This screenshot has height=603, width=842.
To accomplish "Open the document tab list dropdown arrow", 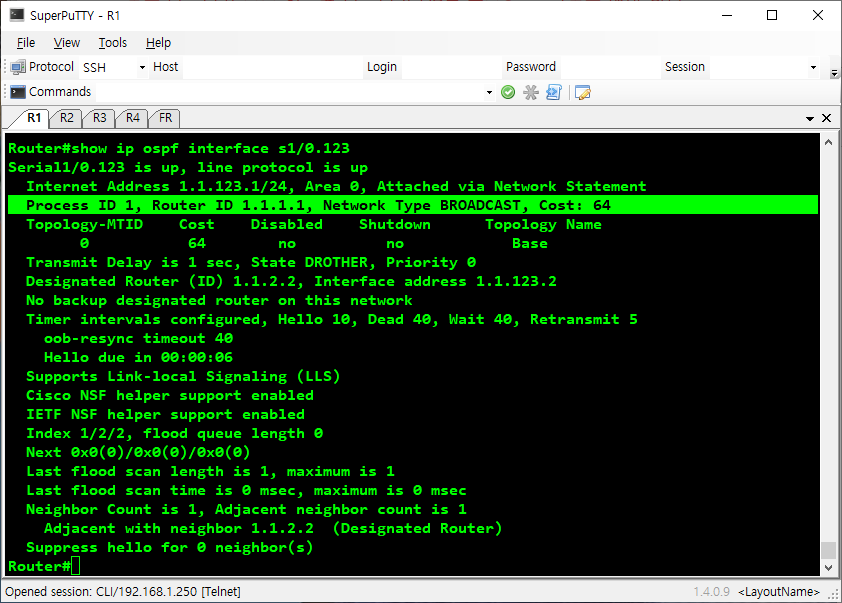I will (x=810, y=119).
